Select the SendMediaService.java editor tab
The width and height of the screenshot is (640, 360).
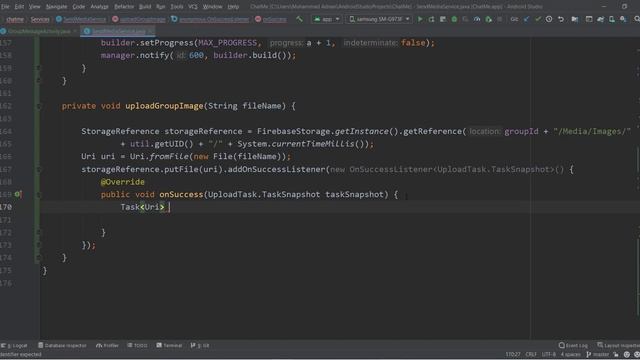[x=118, y=31]
